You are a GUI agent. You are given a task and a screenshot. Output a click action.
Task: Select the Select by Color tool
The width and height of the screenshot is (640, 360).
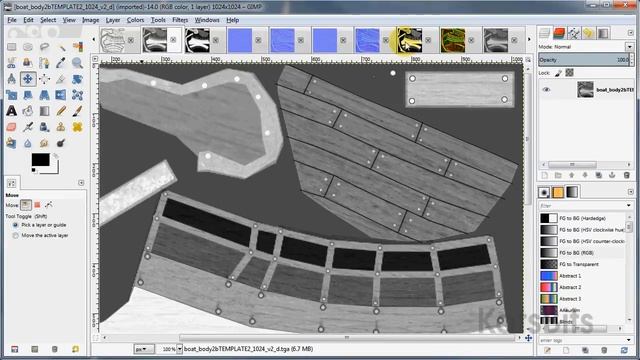coord(77,47)
